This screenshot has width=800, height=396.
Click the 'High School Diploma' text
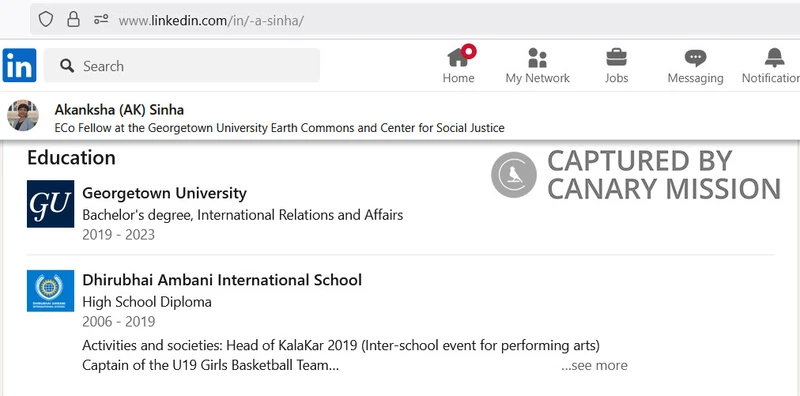(147, 302)
